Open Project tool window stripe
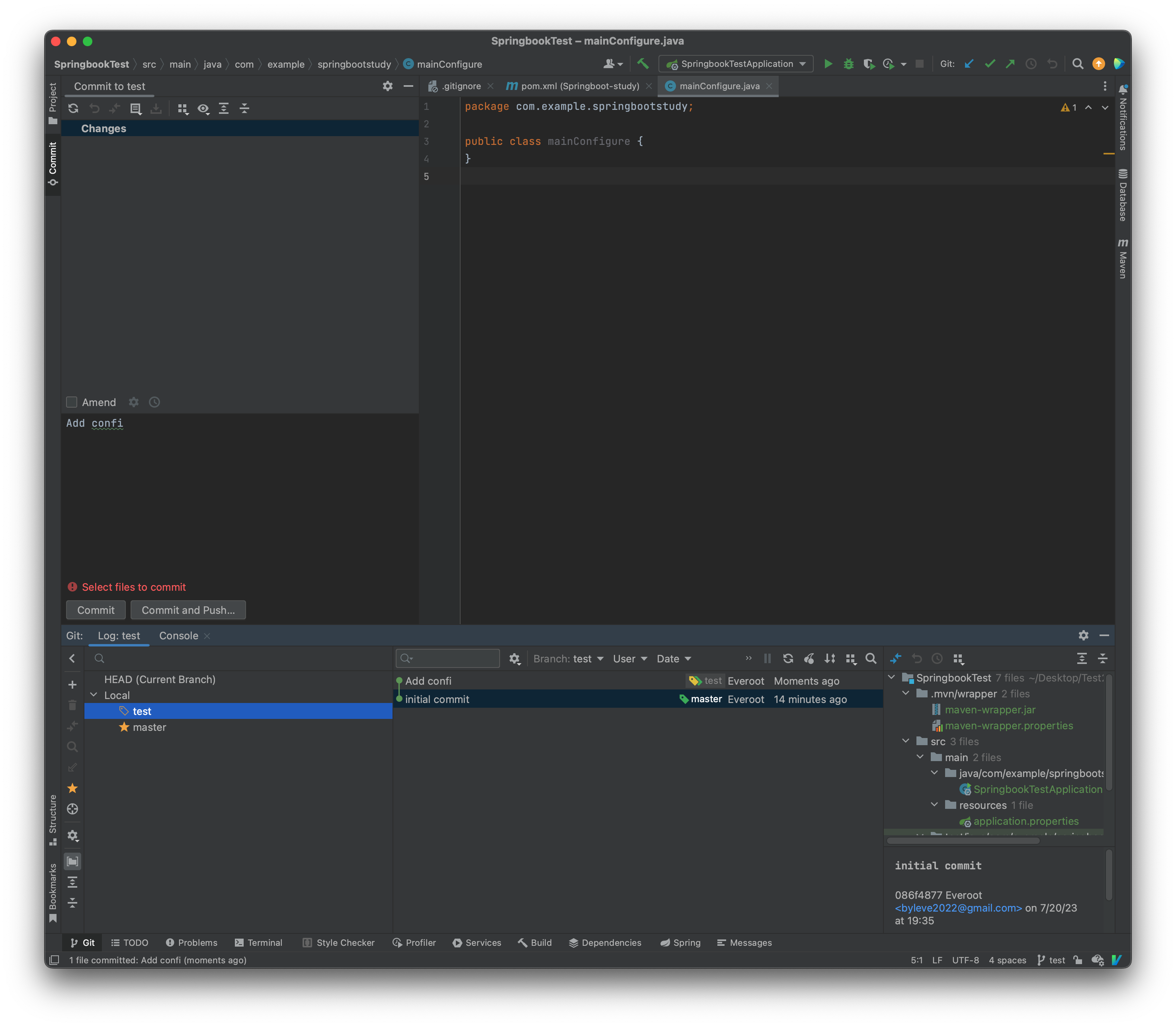This screenshot has width=1176, height=1027. point(53,104)
